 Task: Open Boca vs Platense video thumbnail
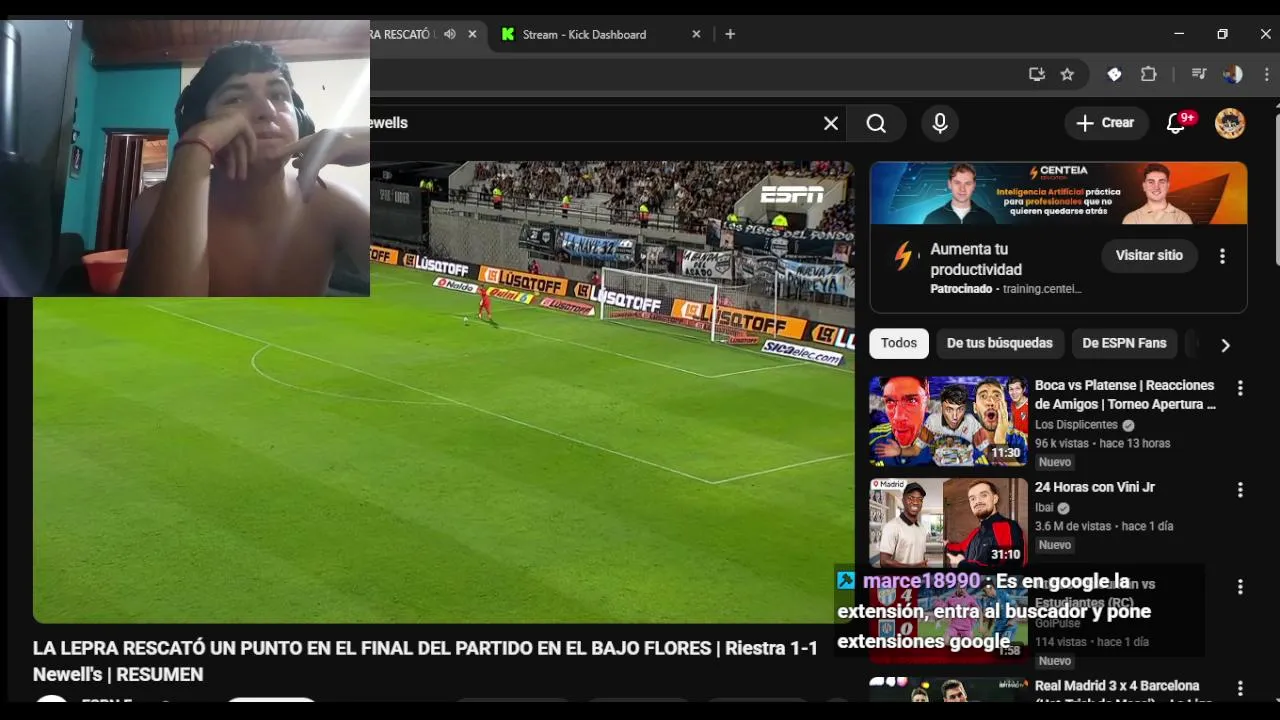click(x=948, y=421)
